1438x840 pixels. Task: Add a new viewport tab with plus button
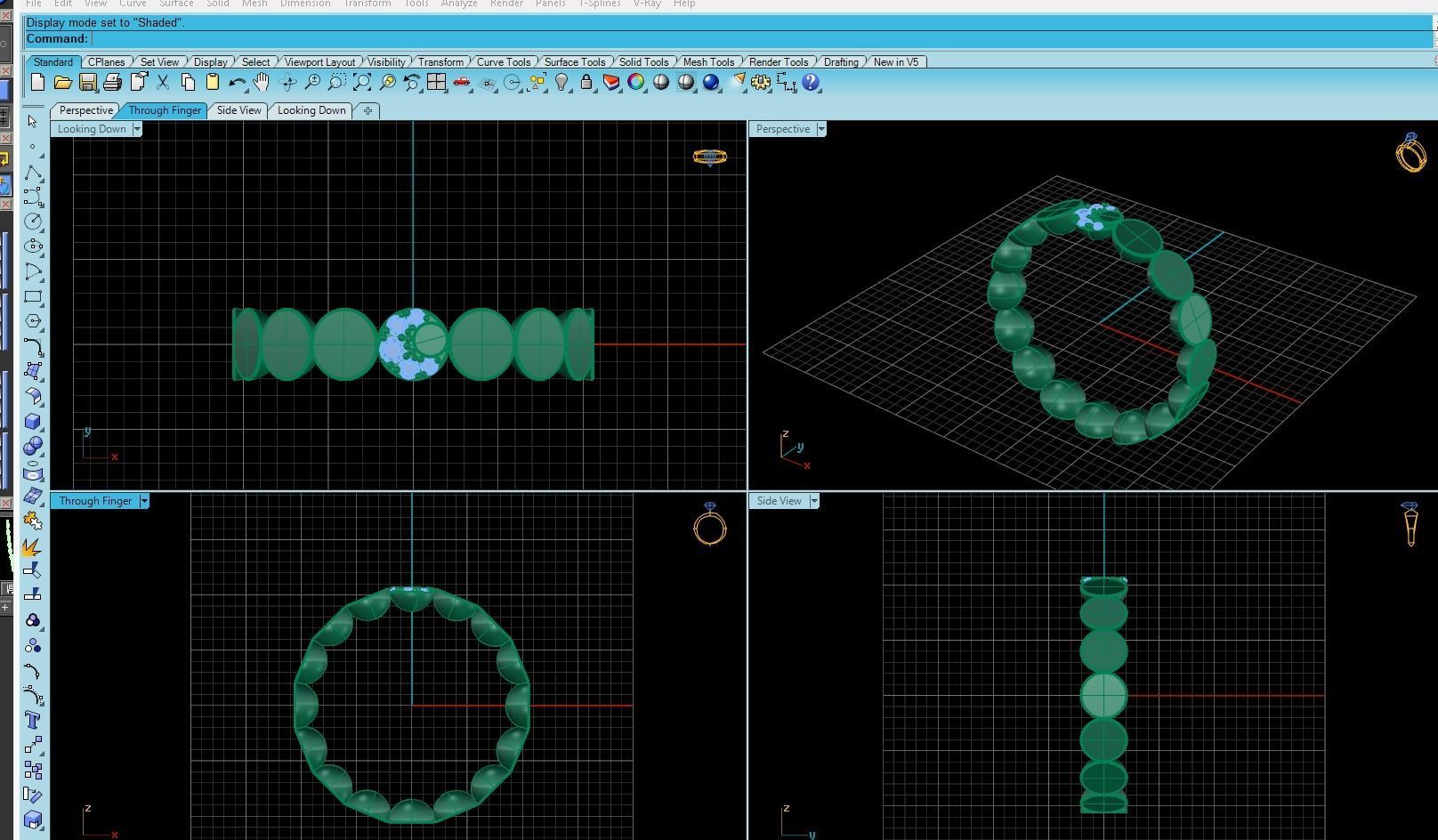(368, 110)
